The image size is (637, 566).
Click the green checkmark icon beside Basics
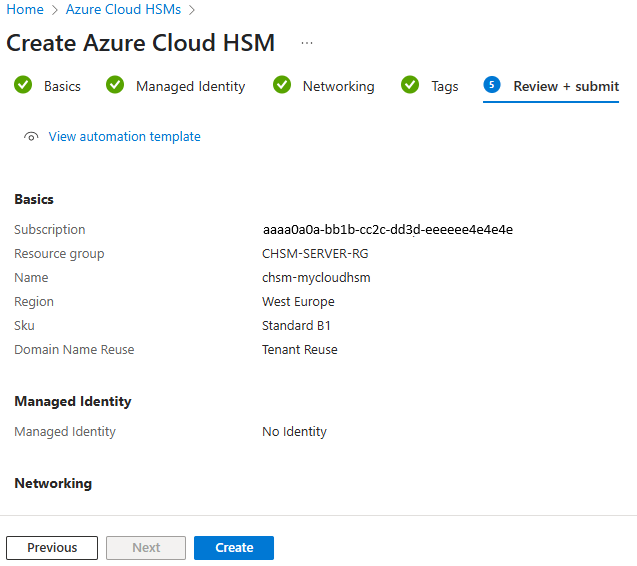click(x=23, y=86)
